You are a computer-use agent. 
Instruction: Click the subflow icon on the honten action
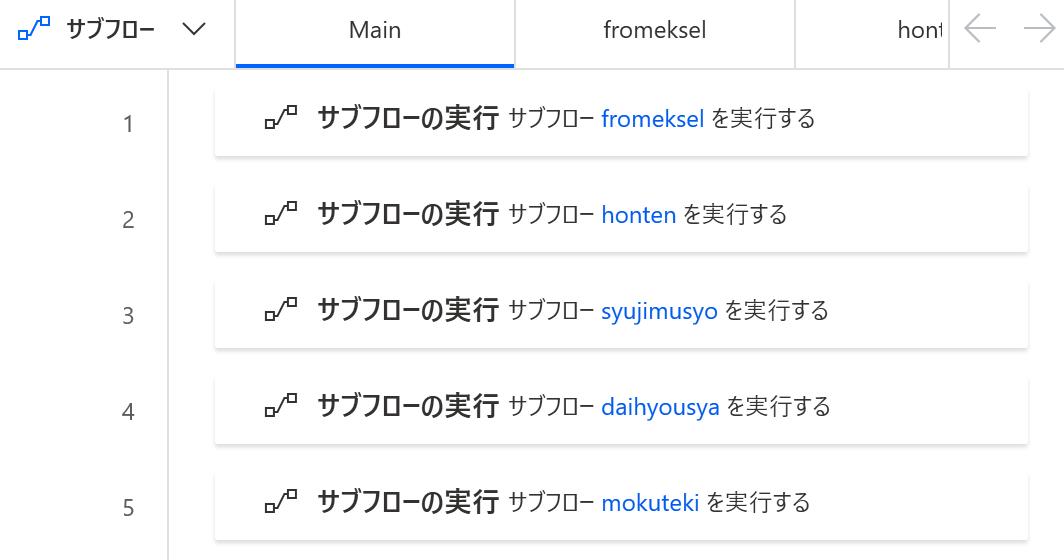[x=281, y=213]
